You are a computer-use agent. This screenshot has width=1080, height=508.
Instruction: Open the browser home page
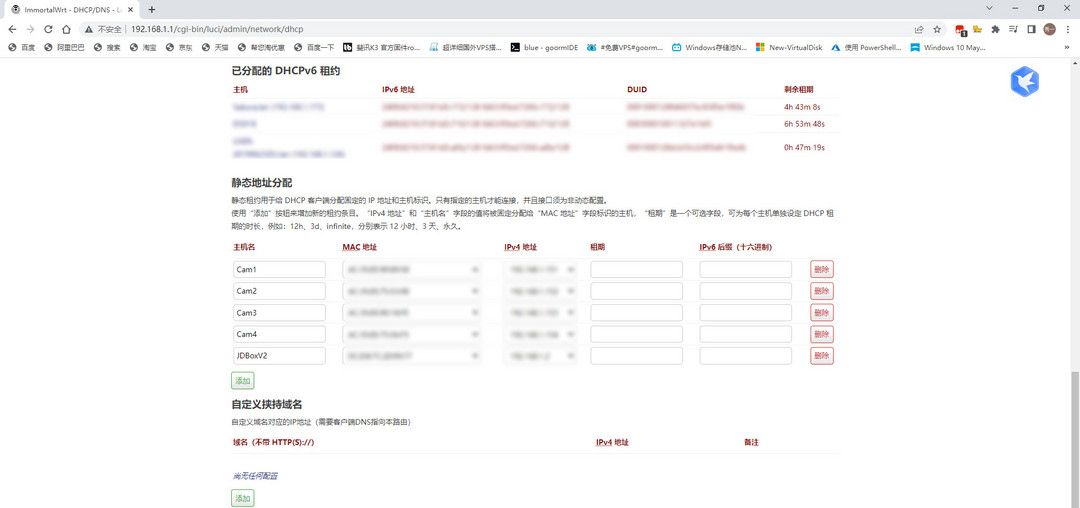tap(66, 30)
